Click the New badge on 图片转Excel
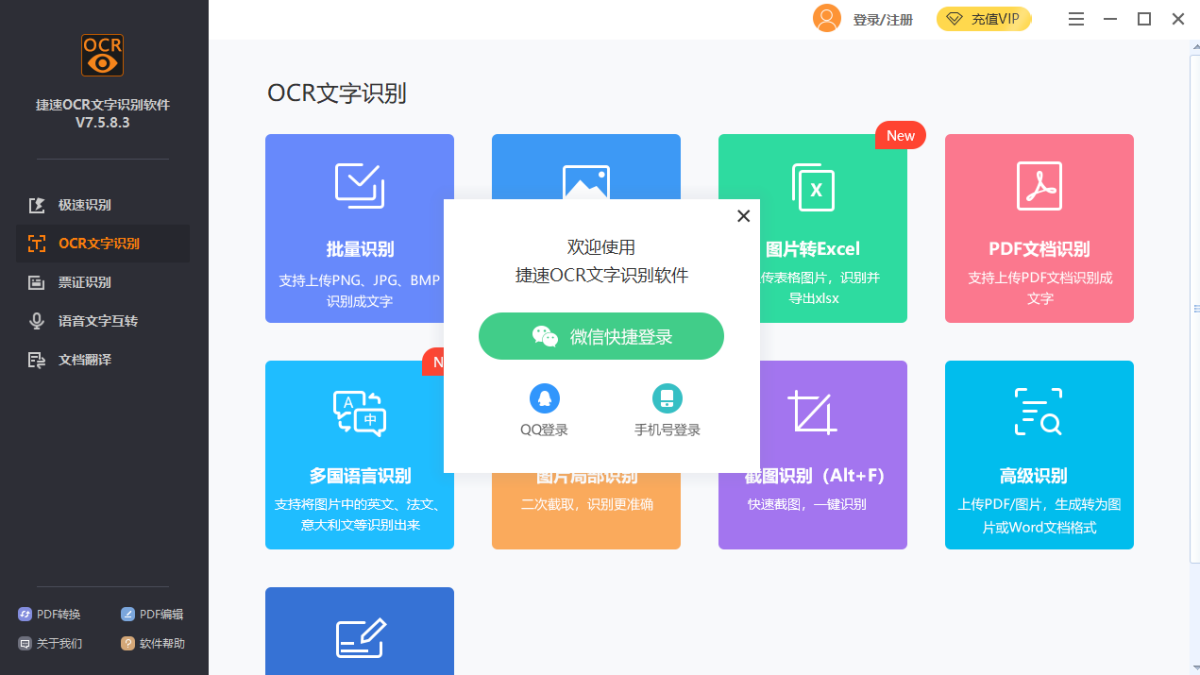 click(900, 135)
